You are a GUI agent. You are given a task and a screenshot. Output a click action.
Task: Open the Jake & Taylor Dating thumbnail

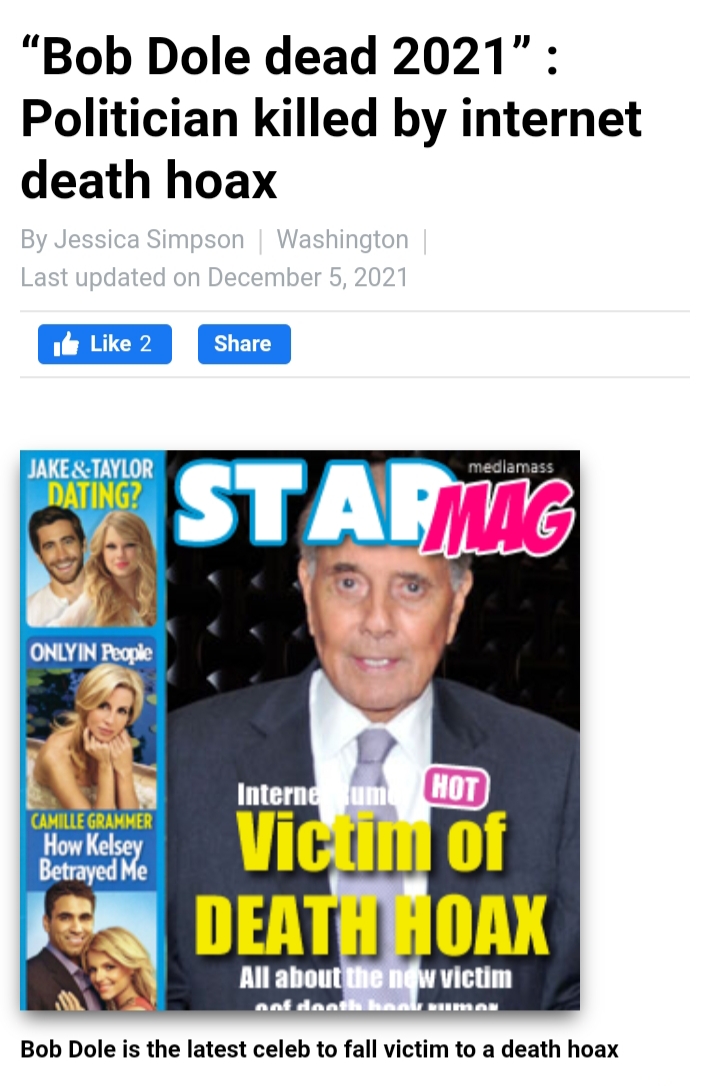click(91, 540)
